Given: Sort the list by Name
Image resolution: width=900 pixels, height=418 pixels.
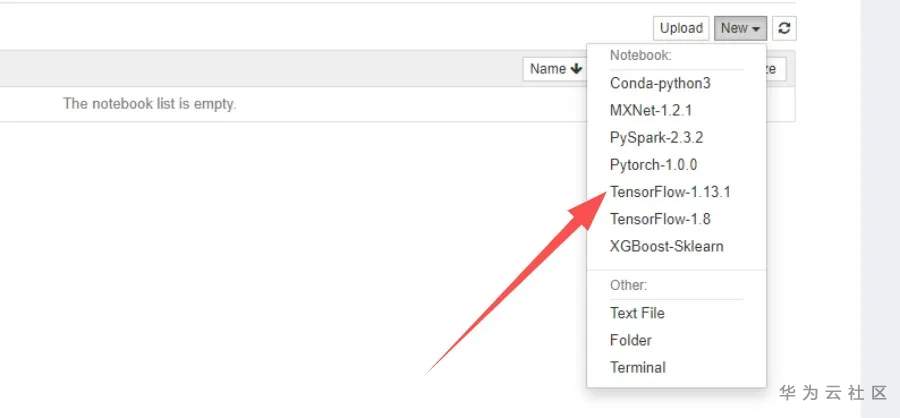Looking at the screenshot, I should coord(549,69).
